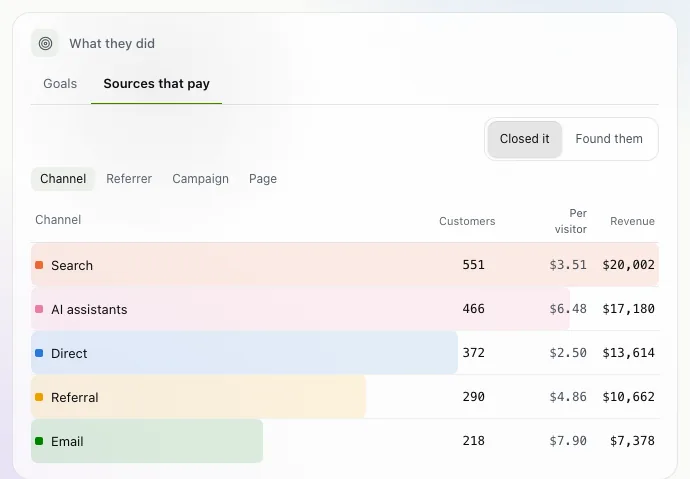690x479 pixels.
Task: Switch breakdown to Page
Action: (x=263, y=179)
